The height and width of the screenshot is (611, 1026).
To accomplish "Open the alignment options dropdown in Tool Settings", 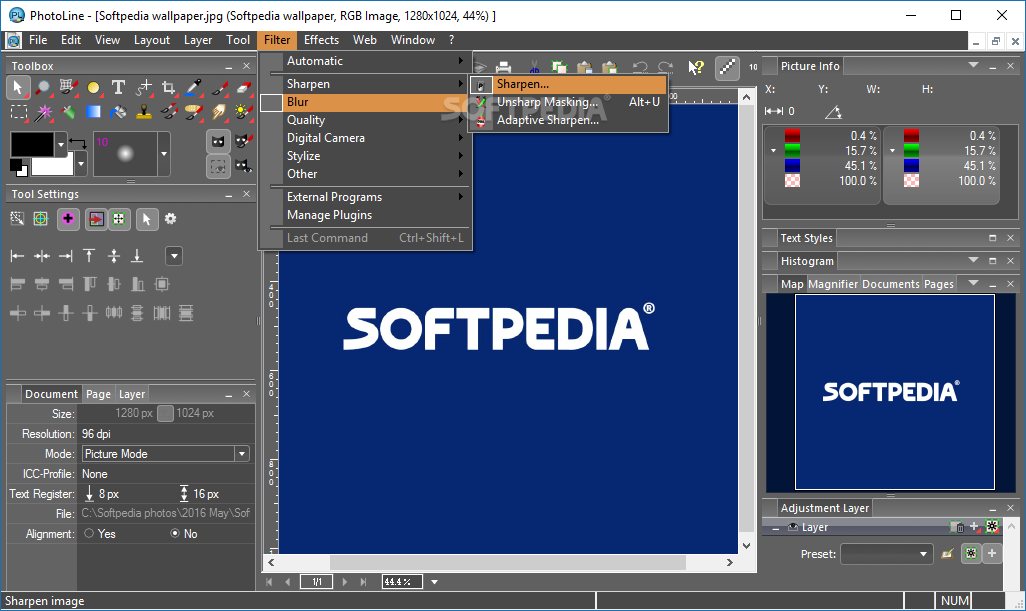I will (174, 256).
